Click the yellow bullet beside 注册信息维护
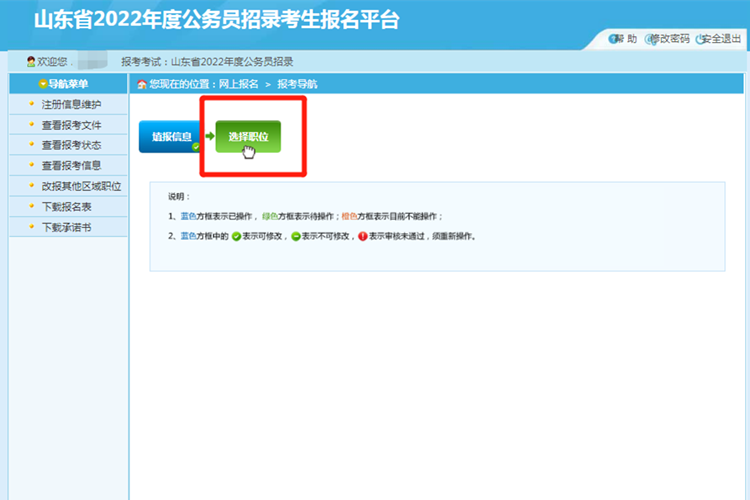Screen dimensions: 750x500 (x=31, y=104)
